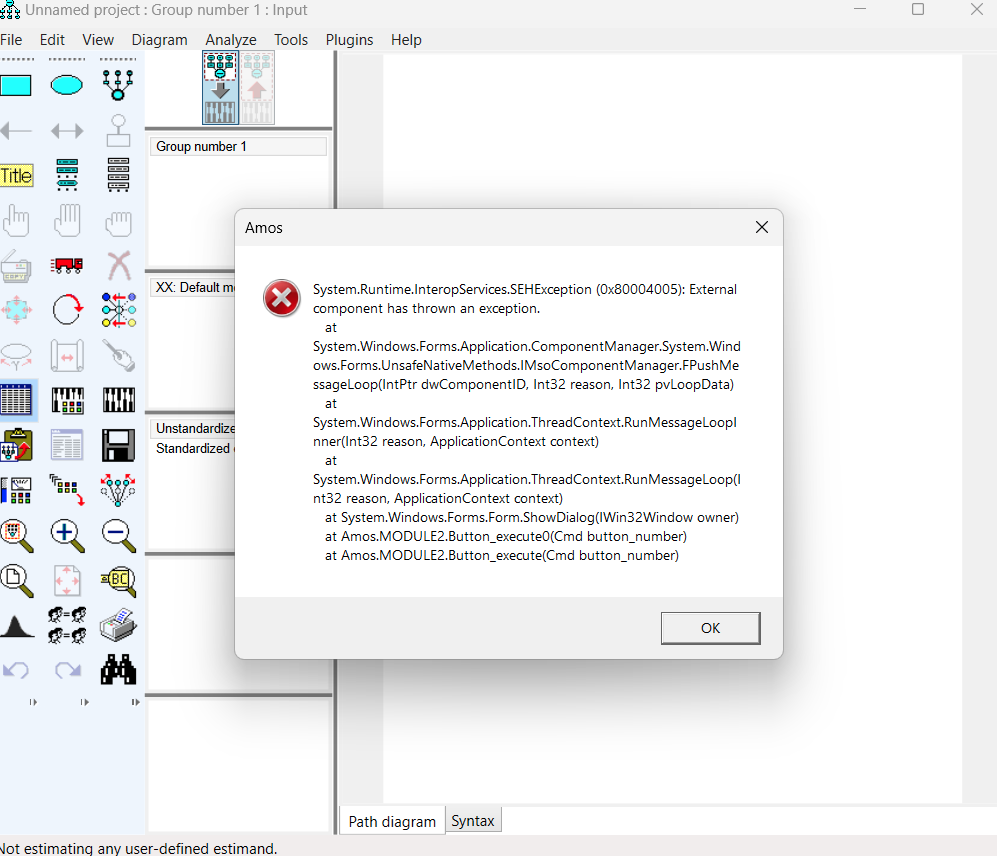Select the Preserve symmetries tool

click(x=118, y=490)
